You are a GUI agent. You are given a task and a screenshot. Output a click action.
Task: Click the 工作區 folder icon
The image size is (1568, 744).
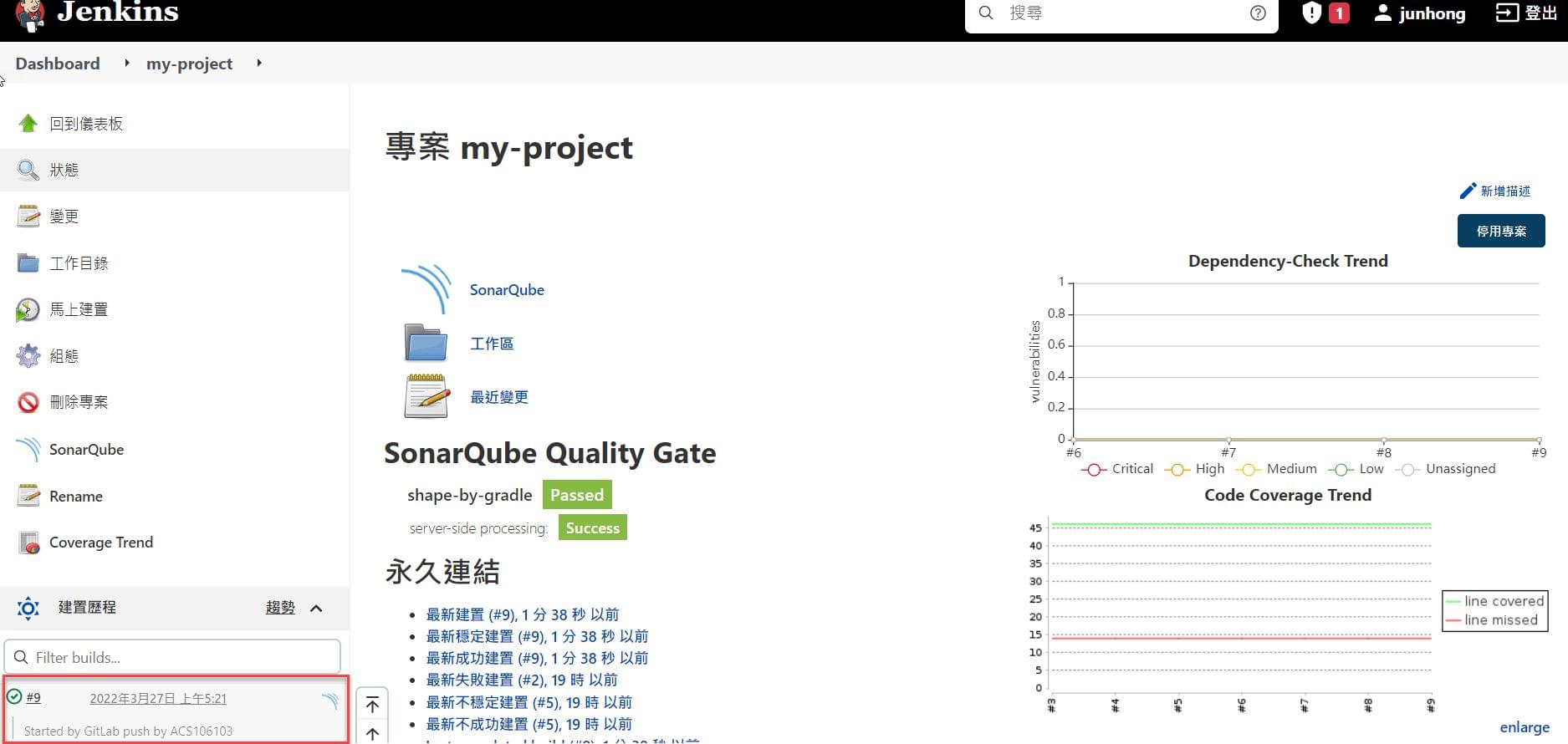pyautogui.click(x=426, y=343)
